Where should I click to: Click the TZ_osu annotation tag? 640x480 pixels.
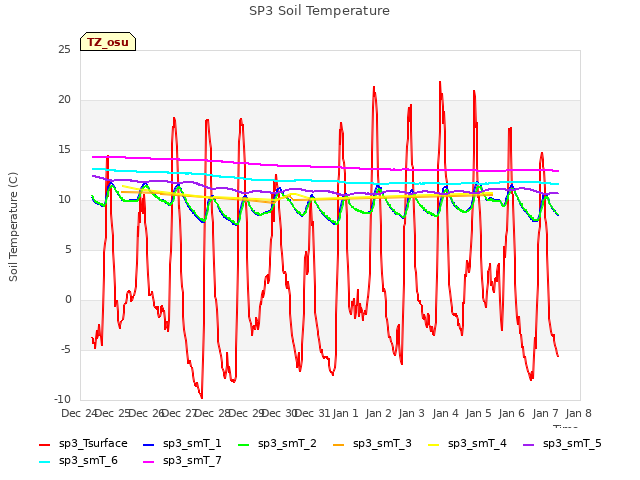pos(108,42)
